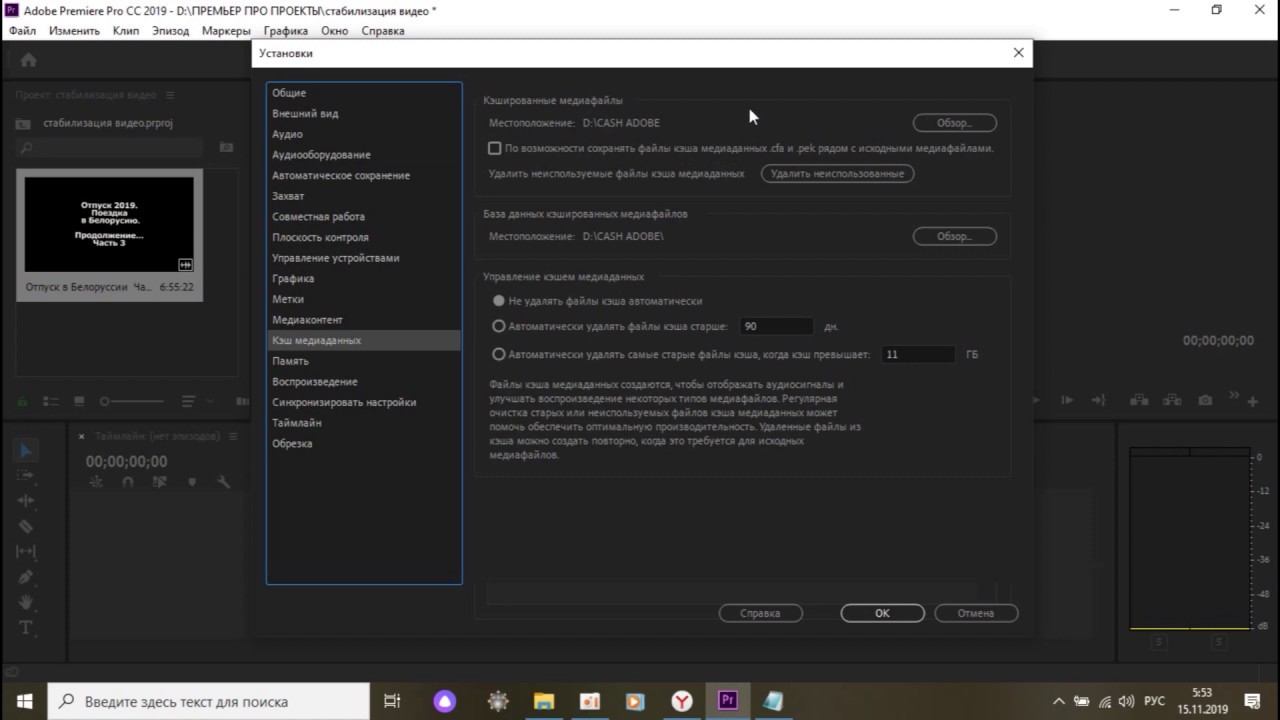Viewport: 1280px width, 720px height.
Task: Open the Графика menu in menu bar
Action: (x=286, y=31)
